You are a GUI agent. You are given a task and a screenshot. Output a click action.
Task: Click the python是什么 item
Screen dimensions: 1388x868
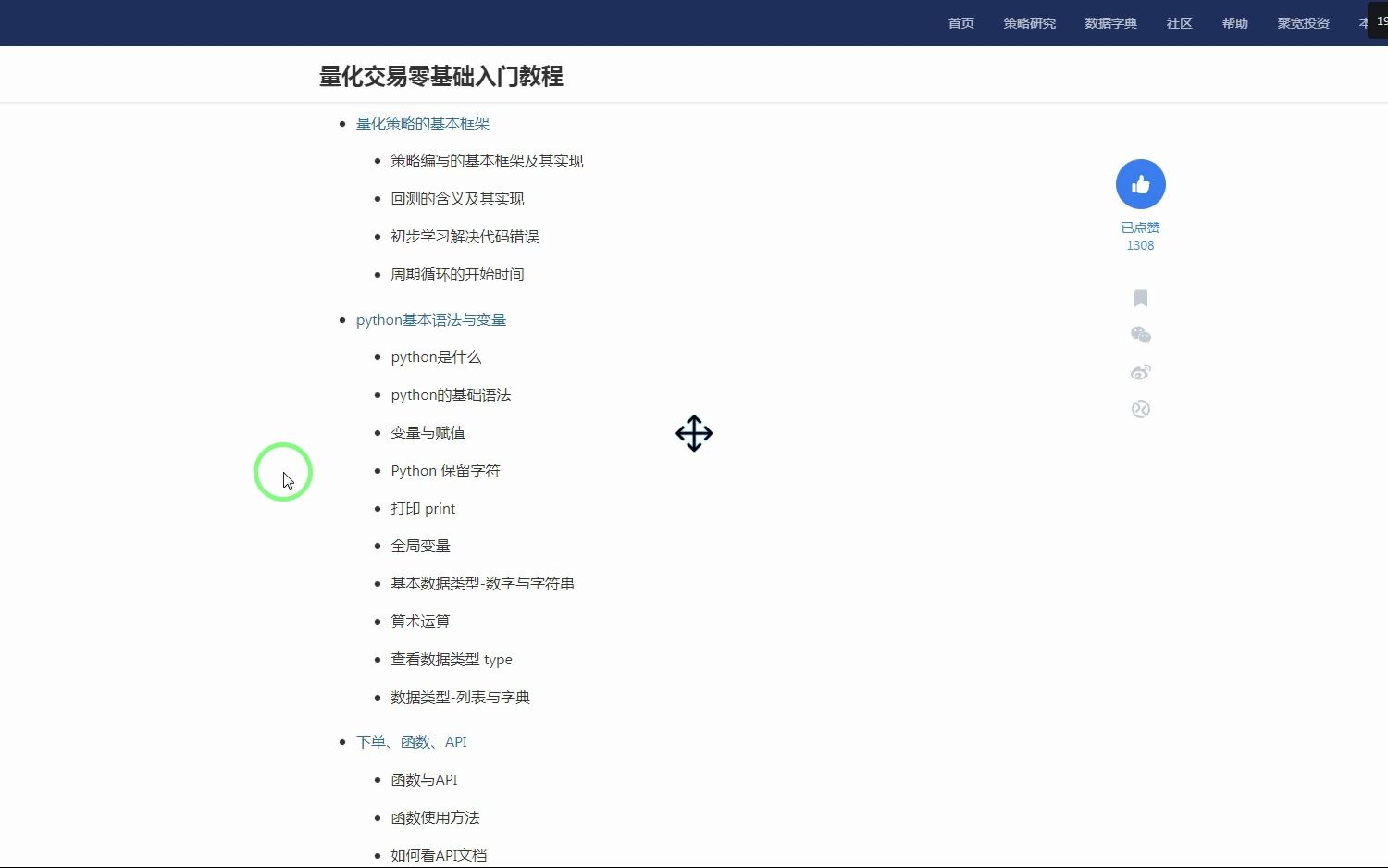[436, 356]
